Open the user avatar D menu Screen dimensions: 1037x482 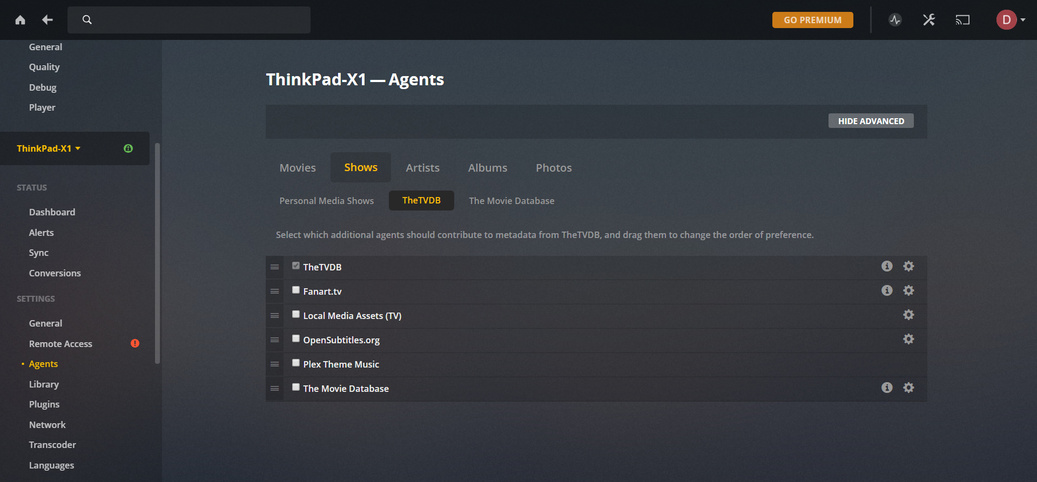[x=1010, y=20]
